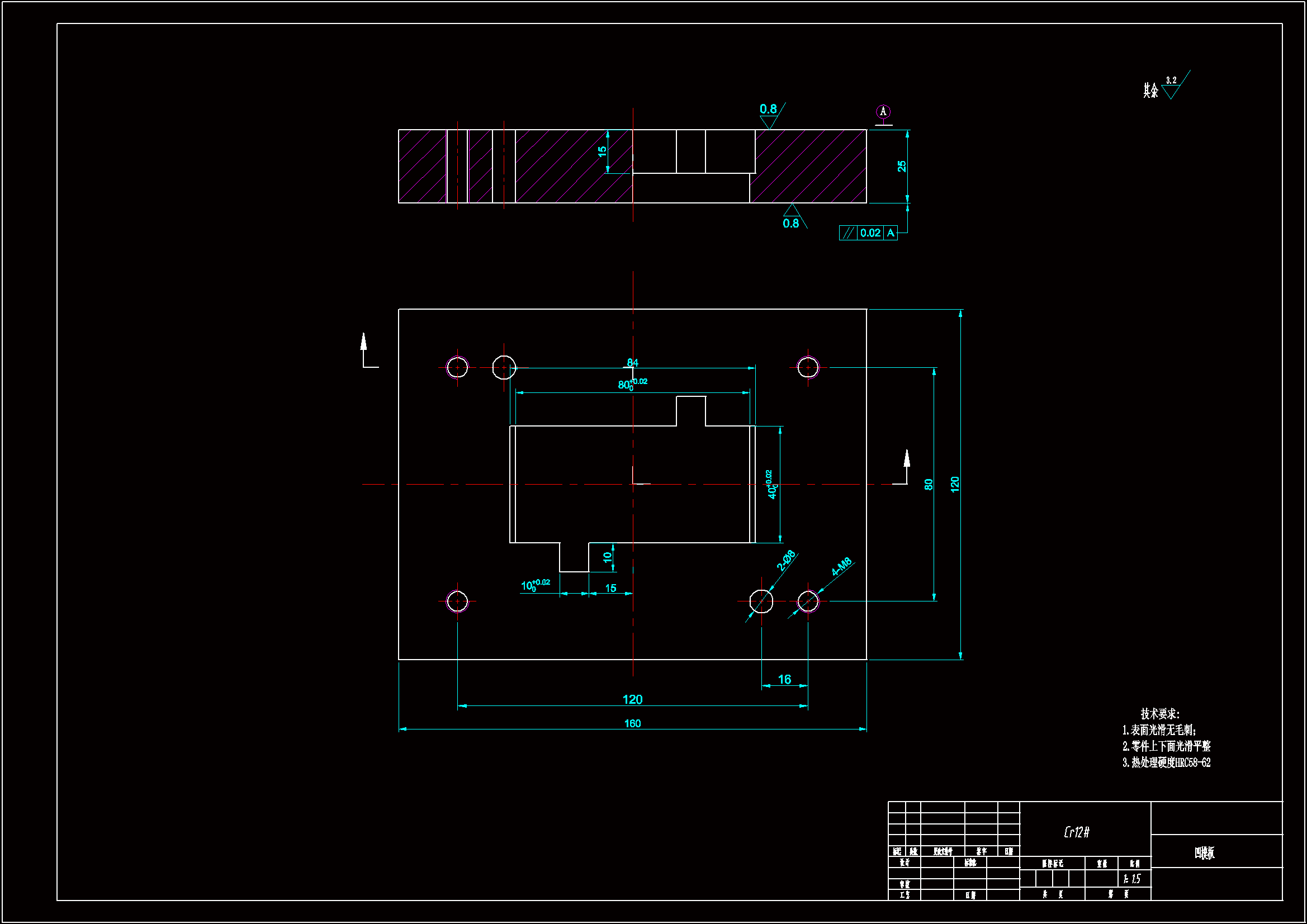Select the top-left threaded hole circle
This screenshot has width=1307, height=924.
457,368
